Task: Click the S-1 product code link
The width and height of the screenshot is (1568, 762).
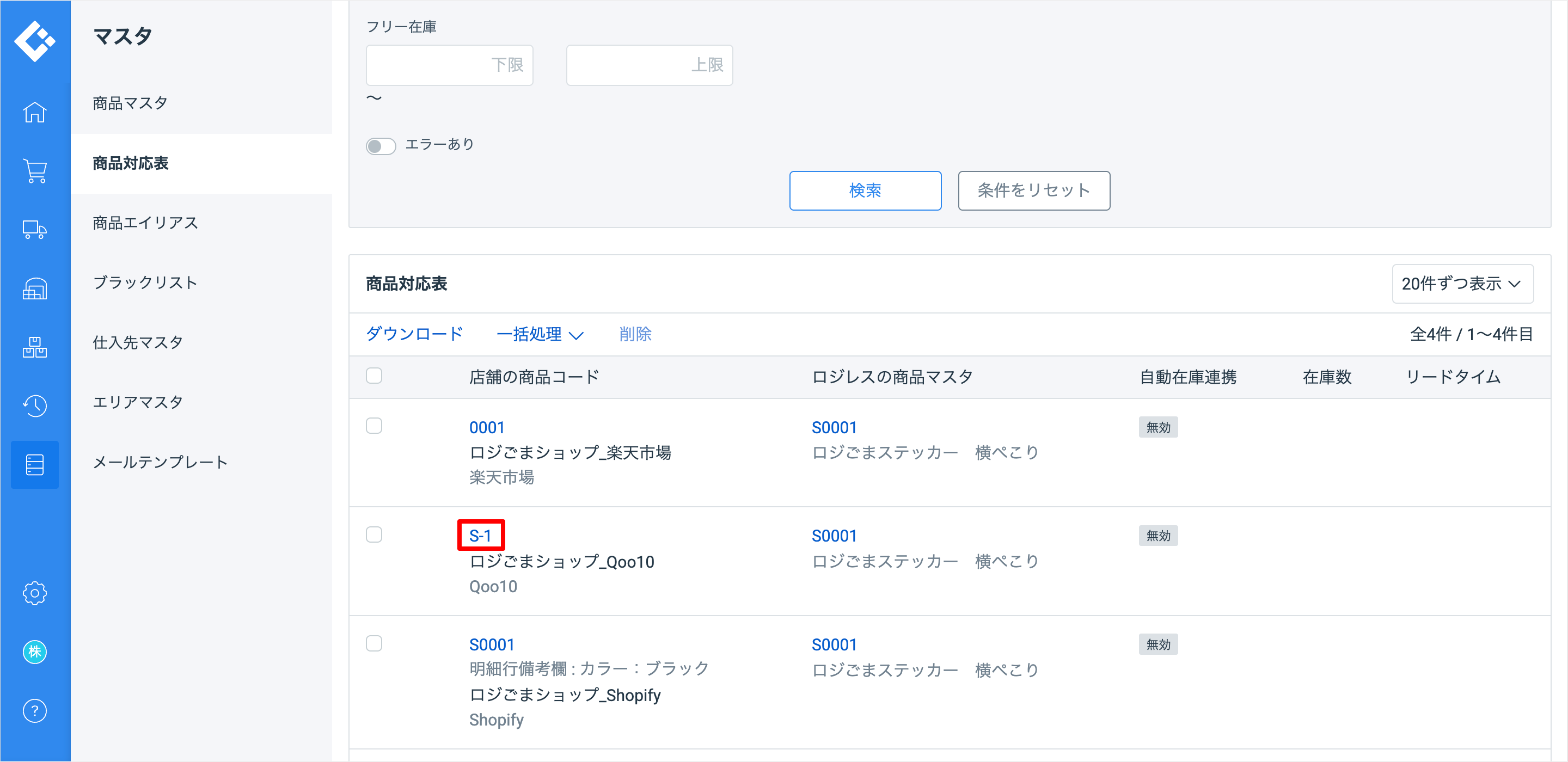Action: click(x=480, y=536)
